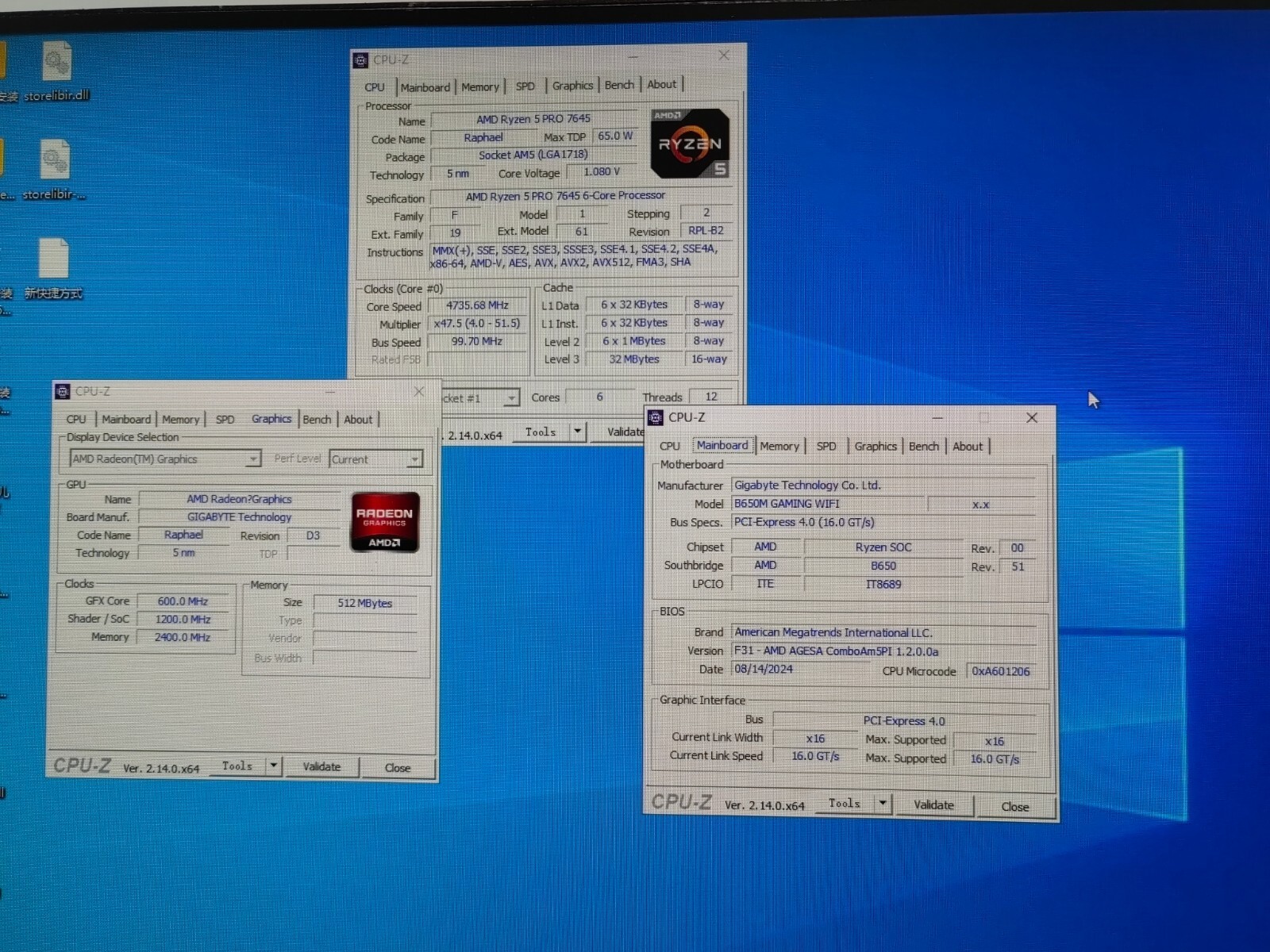Click Tools button in Mainboard window
Screen dimensions: 1270x952
845,804
